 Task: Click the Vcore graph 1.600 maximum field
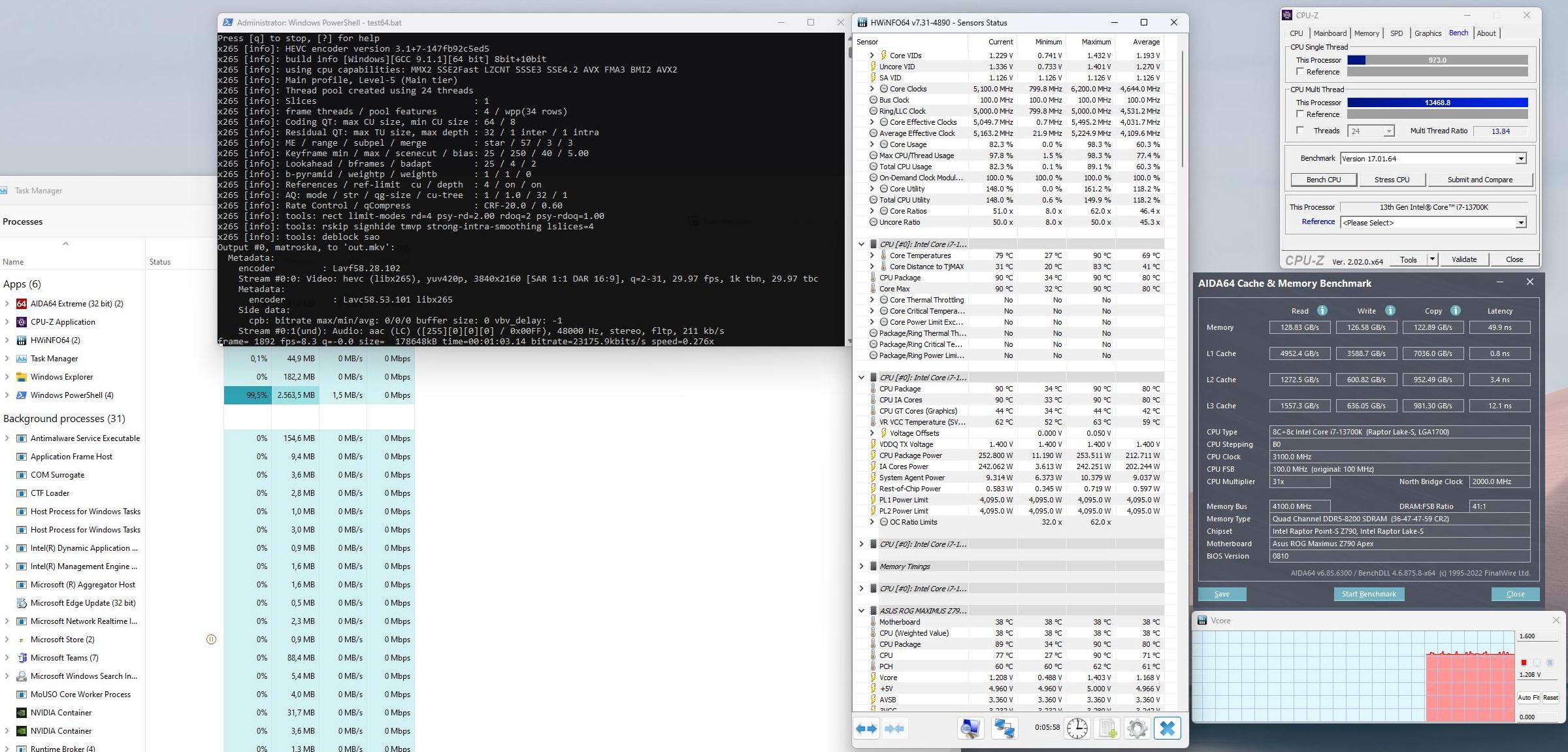[1536, 636]
